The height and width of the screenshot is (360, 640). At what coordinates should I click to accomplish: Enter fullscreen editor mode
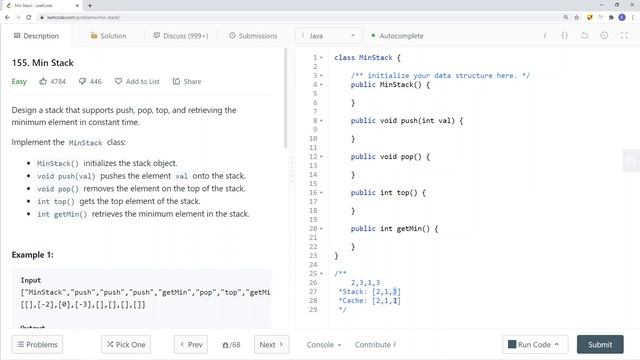click(624, 36)
